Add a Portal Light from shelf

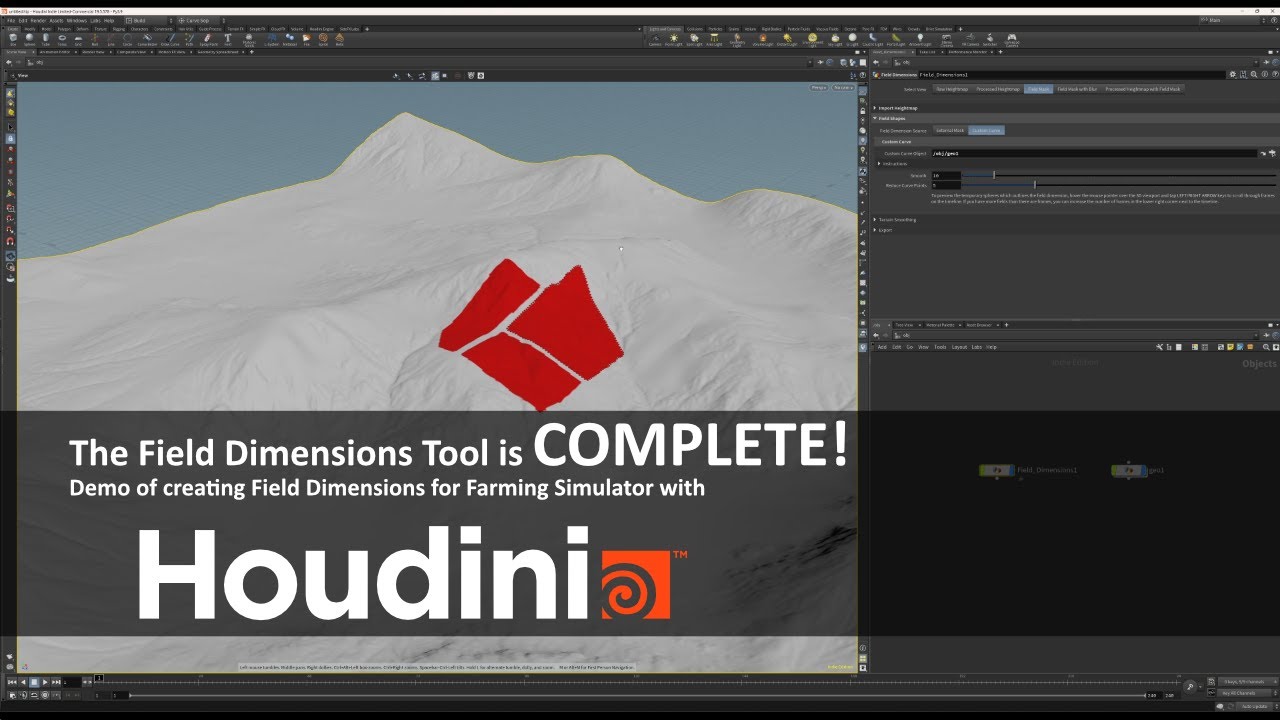tap(896, 39)
